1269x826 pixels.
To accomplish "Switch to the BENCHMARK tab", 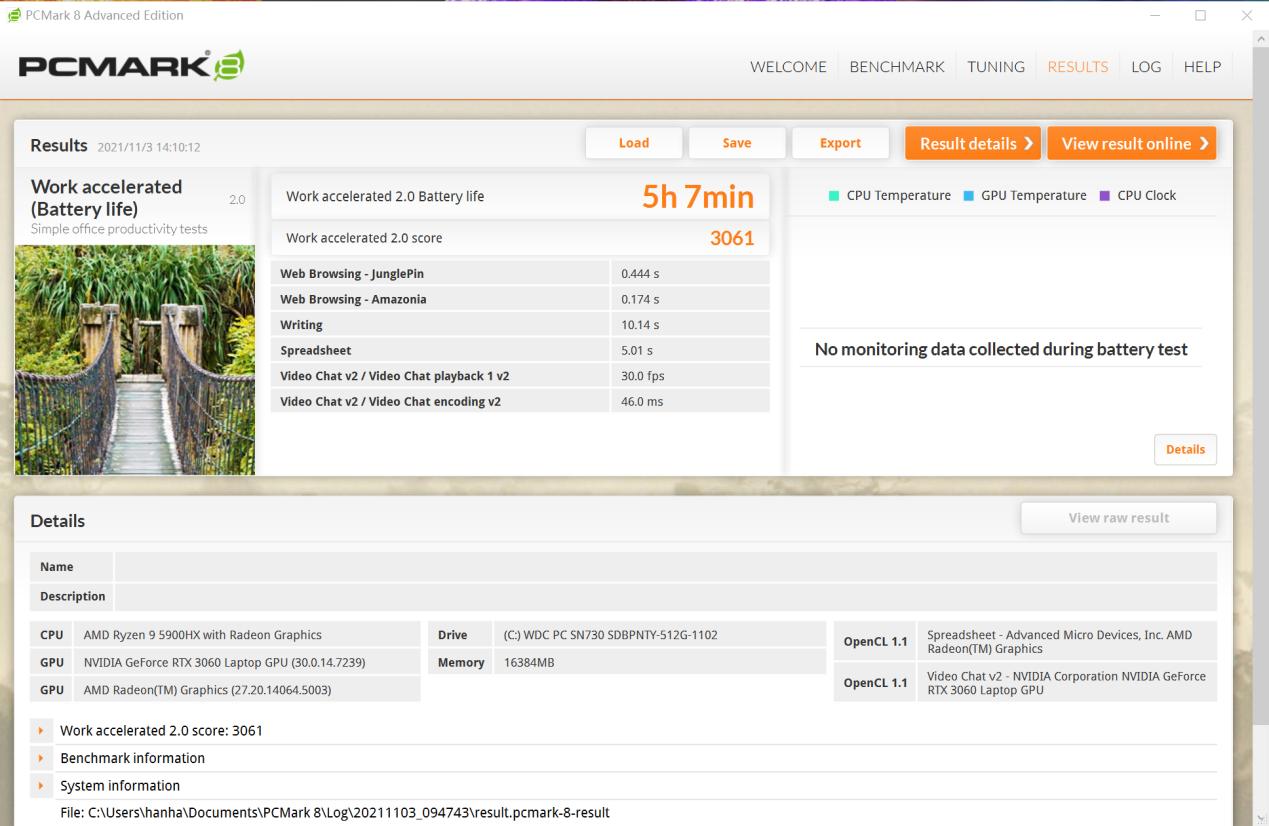I will [x=897, y=67].
